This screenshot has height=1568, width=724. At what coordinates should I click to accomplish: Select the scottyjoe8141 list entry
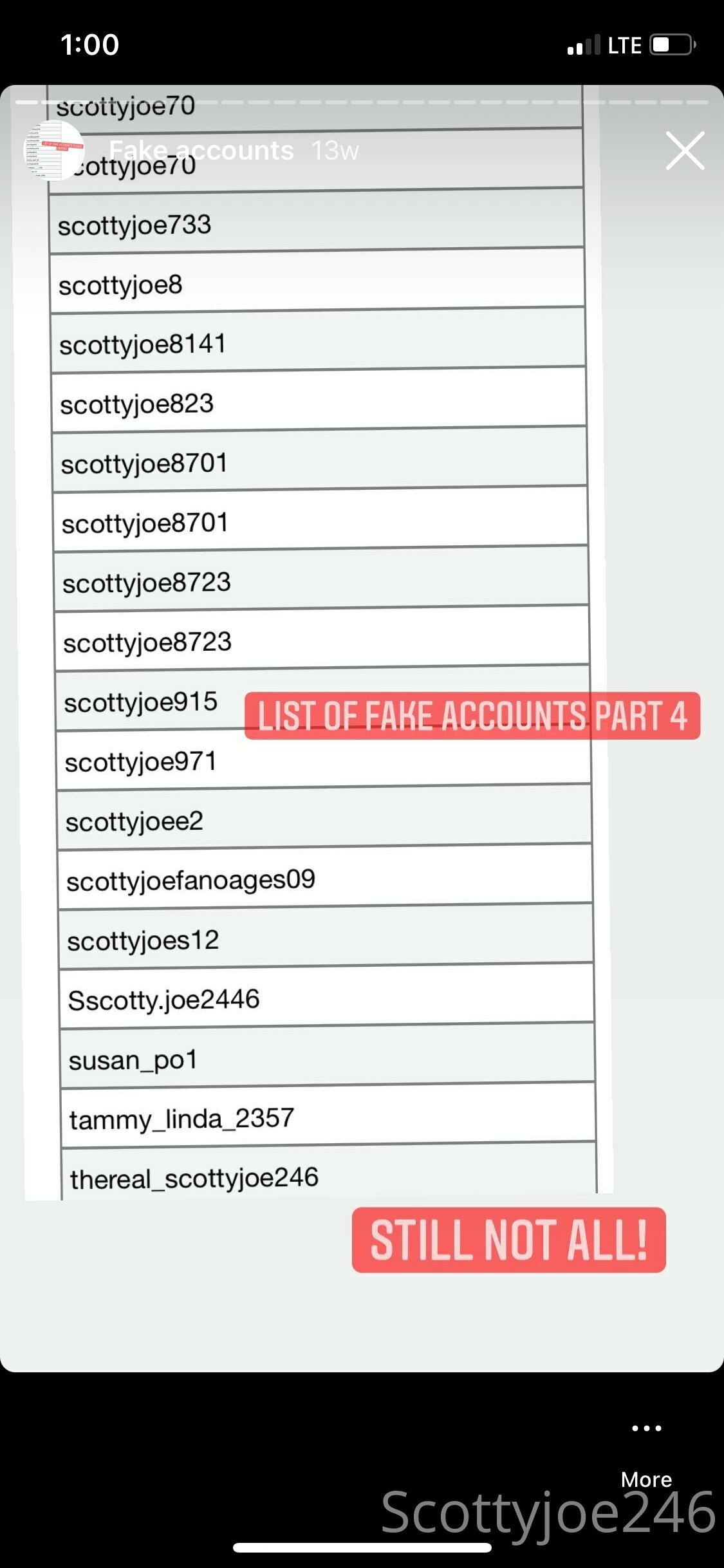pyautogui.click(x=318, y=340)
